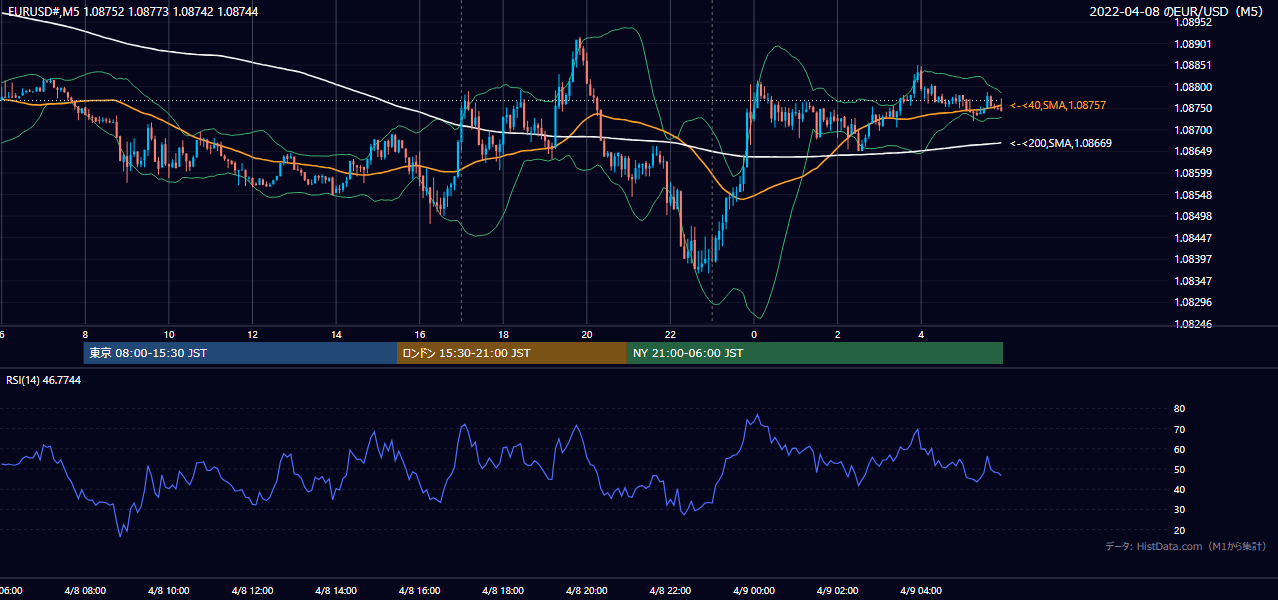Click price axis value 1.08649
Viewport: 1278px width, 600px height.
click(1193, 151)
